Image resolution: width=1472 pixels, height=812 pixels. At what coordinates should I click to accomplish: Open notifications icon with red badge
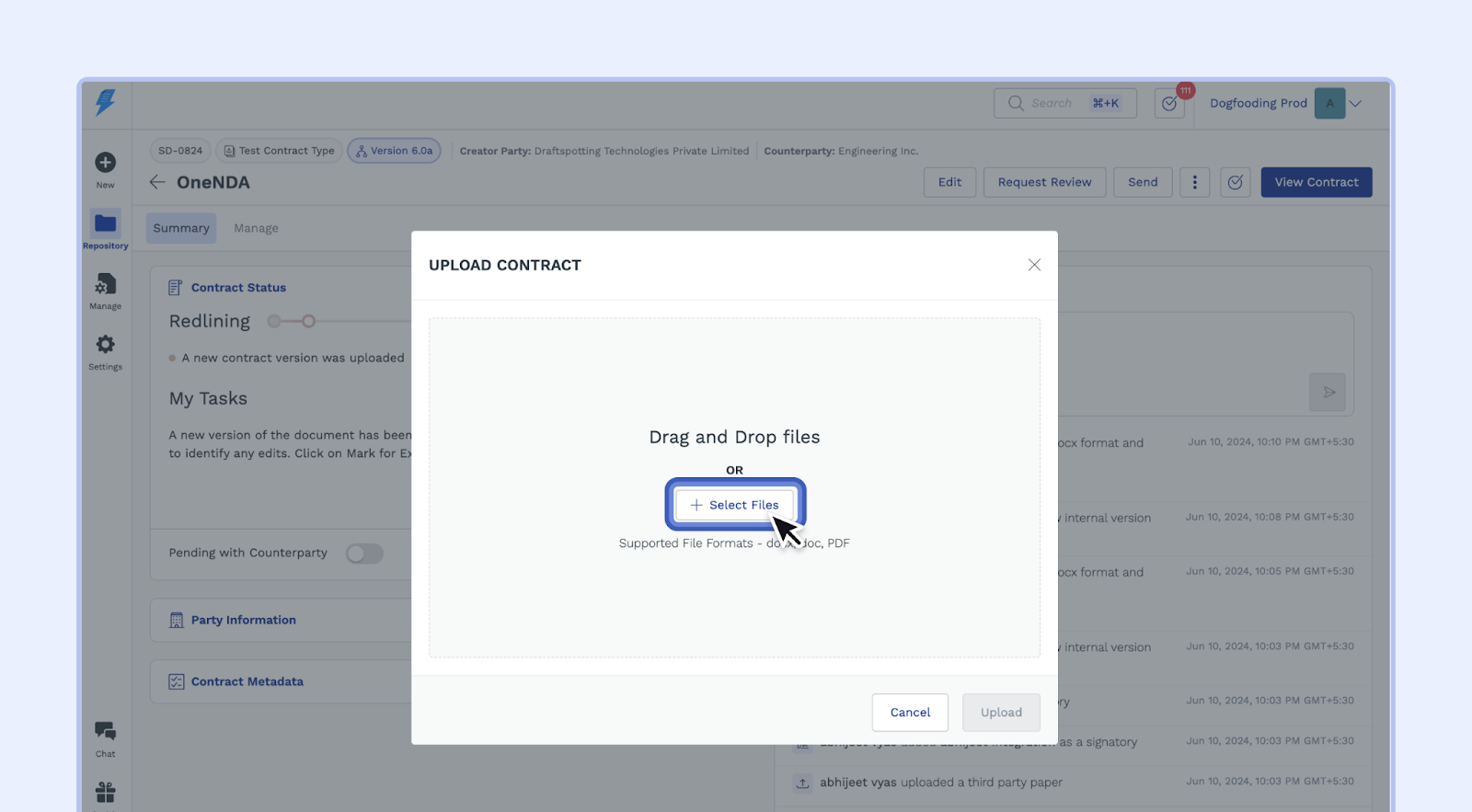(1170, 103)
